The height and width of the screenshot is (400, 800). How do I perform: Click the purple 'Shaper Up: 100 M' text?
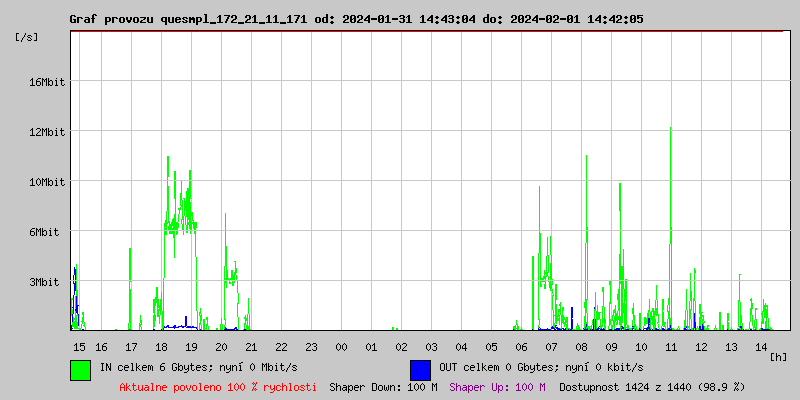coord(497,386)
